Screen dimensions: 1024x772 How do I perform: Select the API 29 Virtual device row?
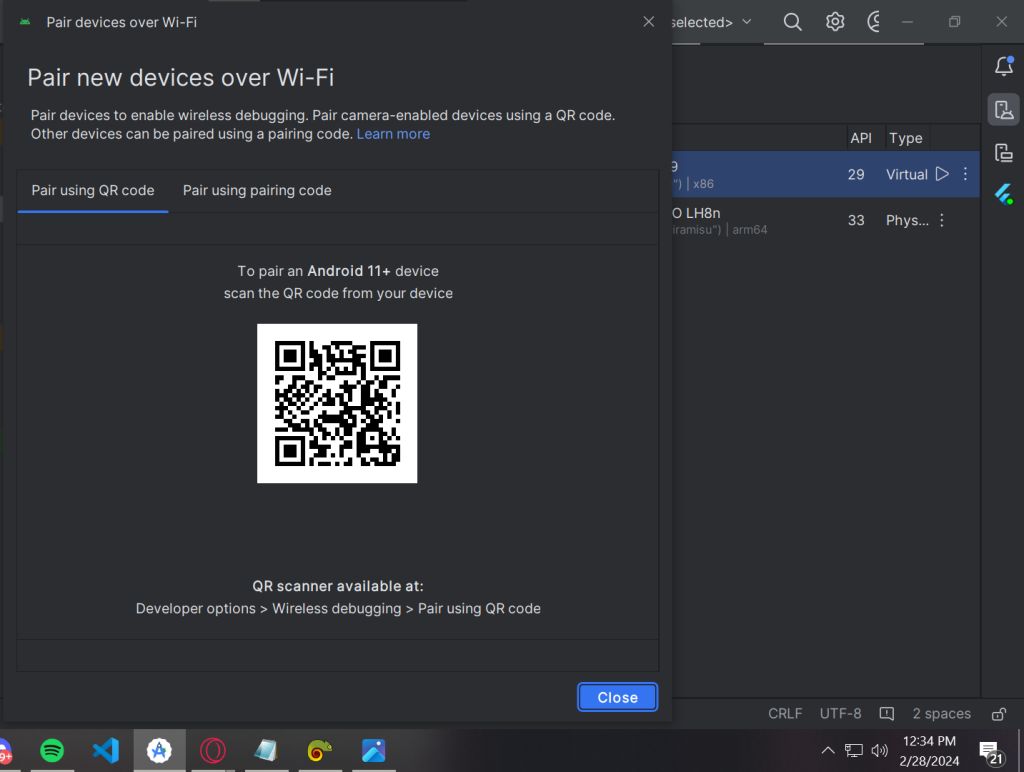[825, 174]
